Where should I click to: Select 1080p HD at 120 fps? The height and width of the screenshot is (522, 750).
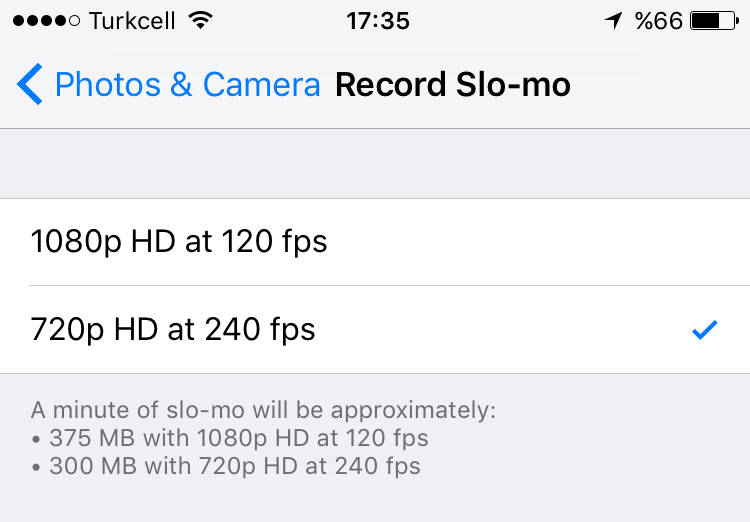pyautogui.click(x=375, y=242)
